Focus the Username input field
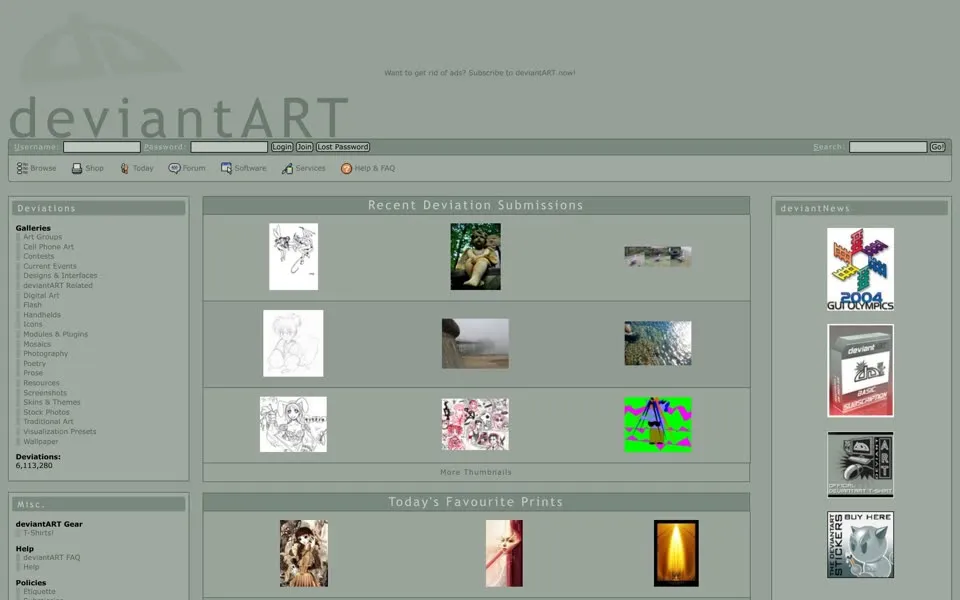This screenshot has height=600, width=960. click(x=102, y=147)
